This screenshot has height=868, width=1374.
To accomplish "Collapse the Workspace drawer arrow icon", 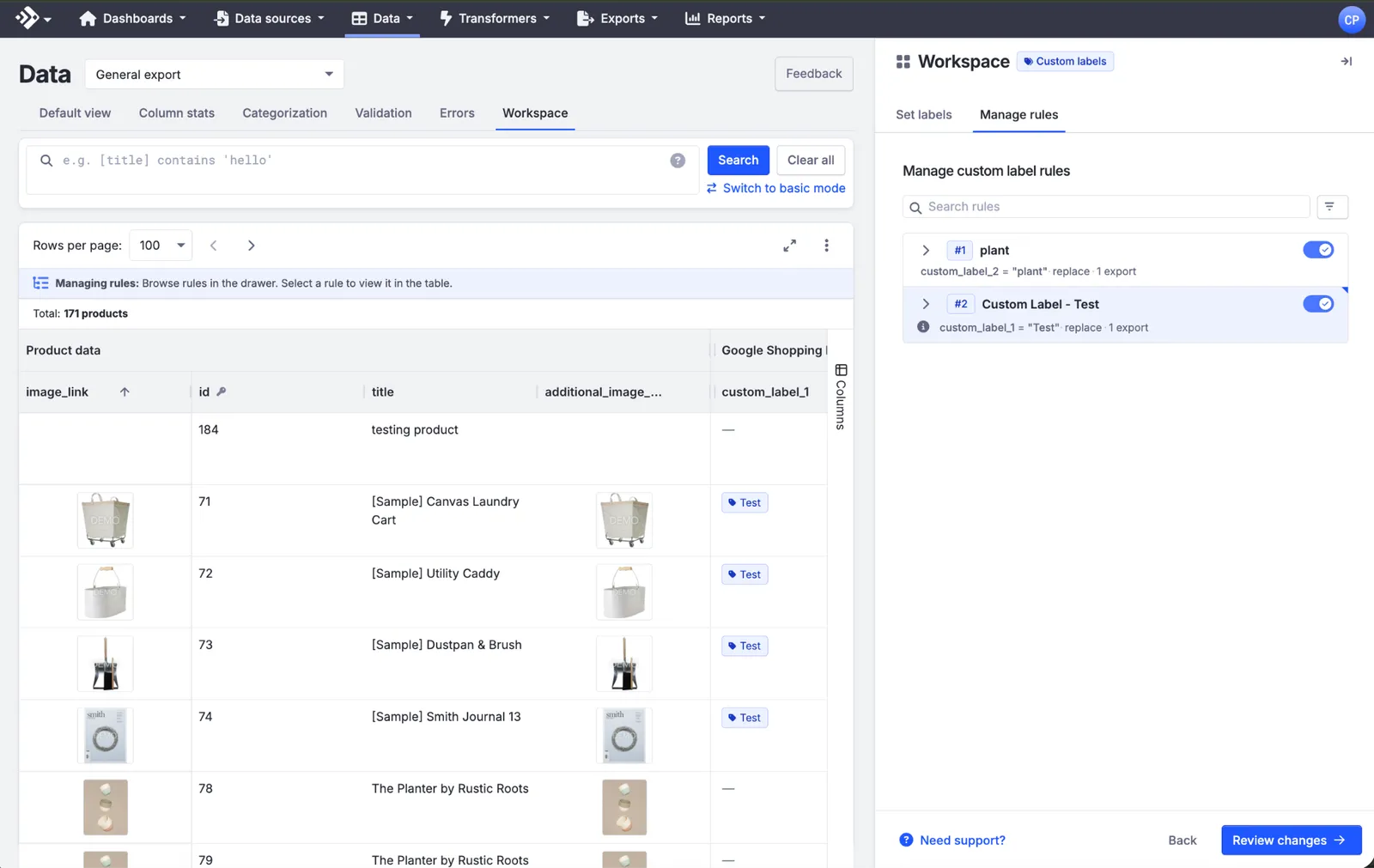I will tap(1346, 61).
